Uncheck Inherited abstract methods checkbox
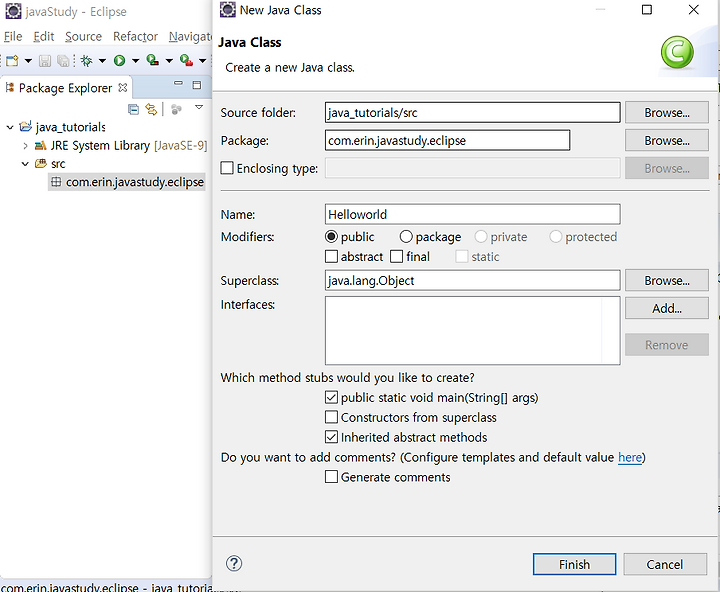 pyautogui.click(x=331, y=437)
